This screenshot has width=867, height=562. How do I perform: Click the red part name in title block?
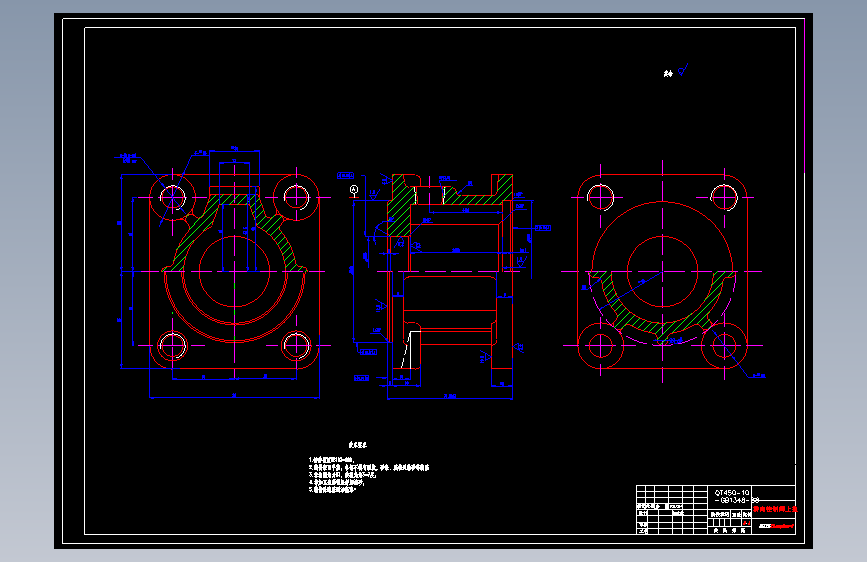click(775, 509)
